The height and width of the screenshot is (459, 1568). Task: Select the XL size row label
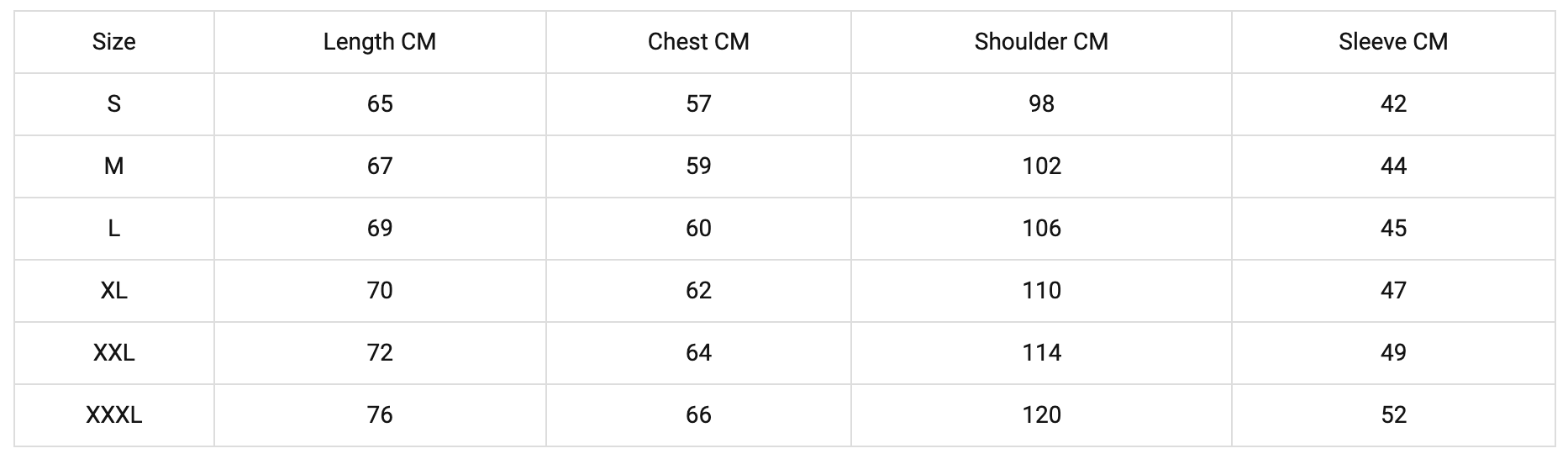point(113,291)
